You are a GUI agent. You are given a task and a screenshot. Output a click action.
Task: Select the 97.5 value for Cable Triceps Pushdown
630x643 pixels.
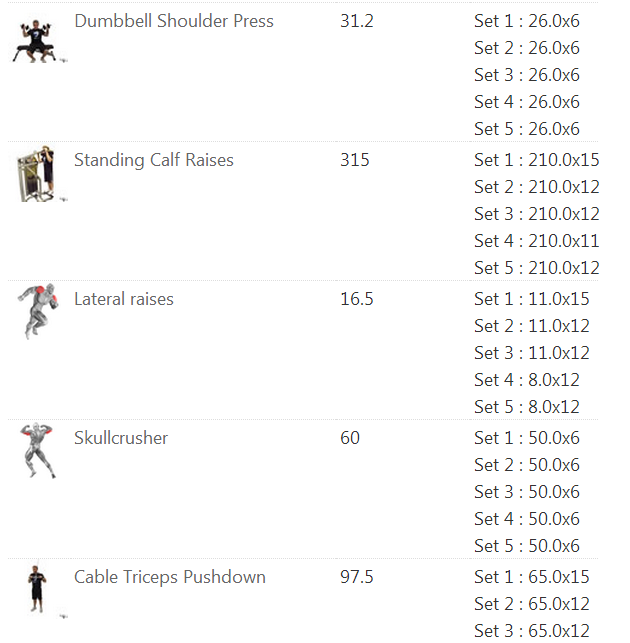(357, 577)
